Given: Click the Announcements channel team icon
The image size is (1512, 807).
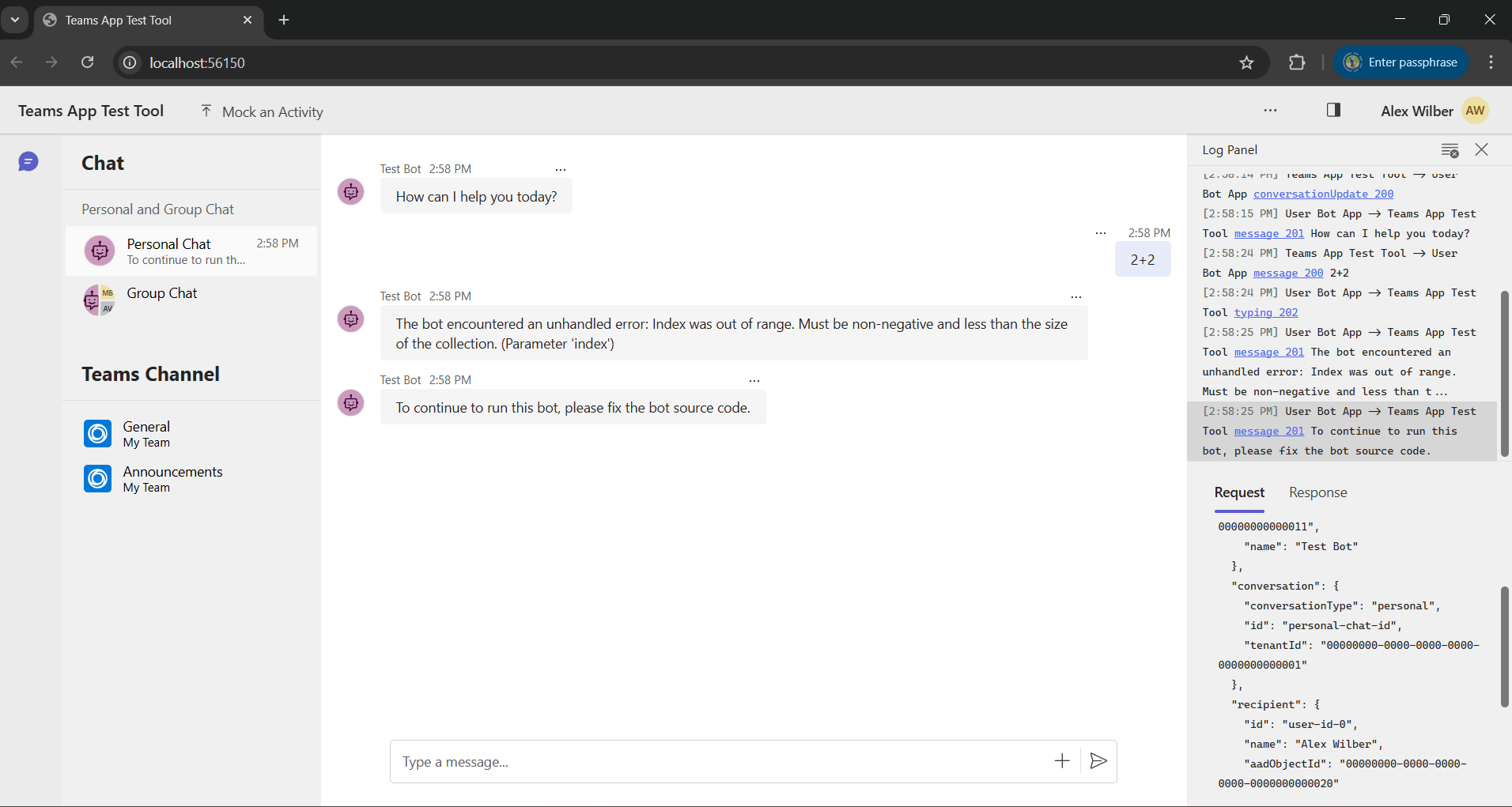Looking at the screenshot, I should coord(98,479).
